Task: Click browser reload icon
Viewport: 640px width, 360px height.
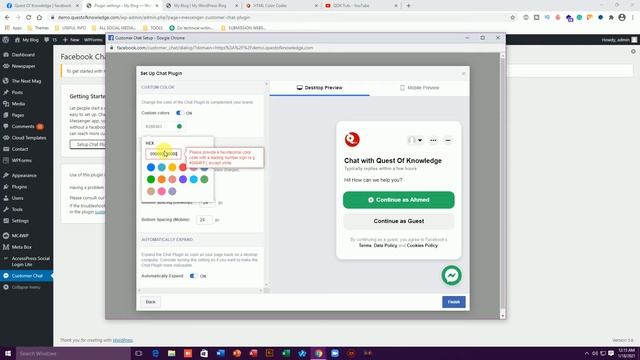Action: [29, 18]
